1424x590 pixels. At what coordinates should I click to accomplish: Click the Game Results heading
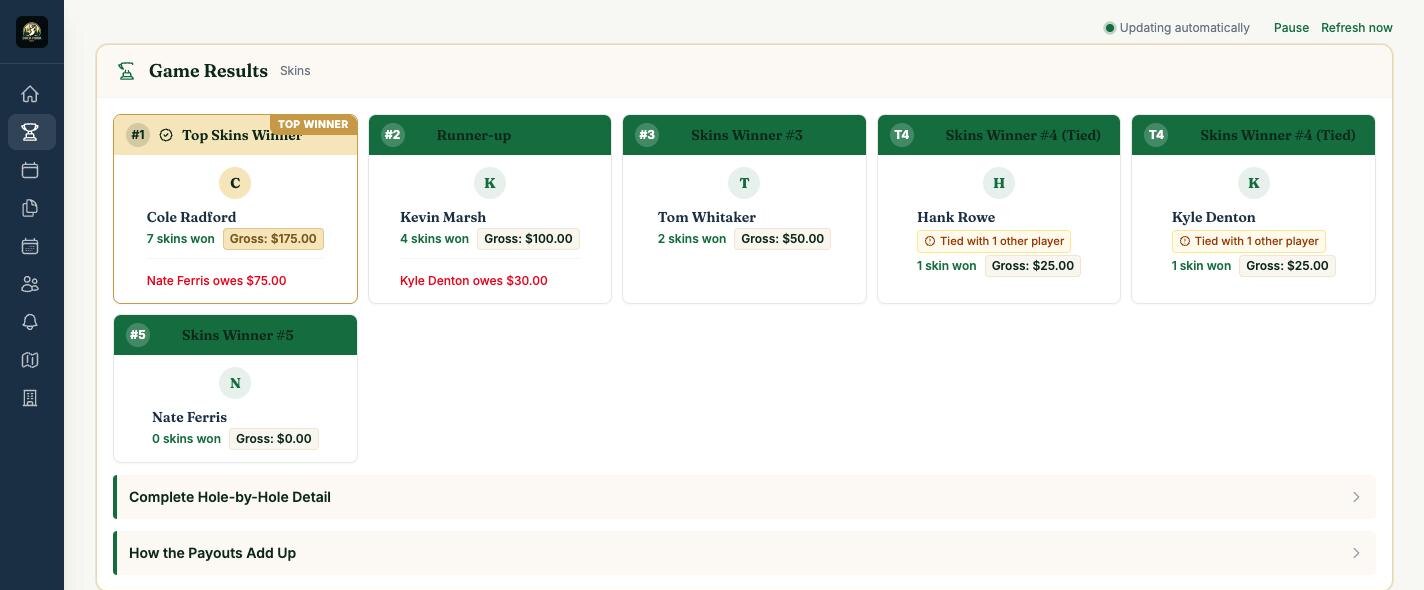click(208, 71)
